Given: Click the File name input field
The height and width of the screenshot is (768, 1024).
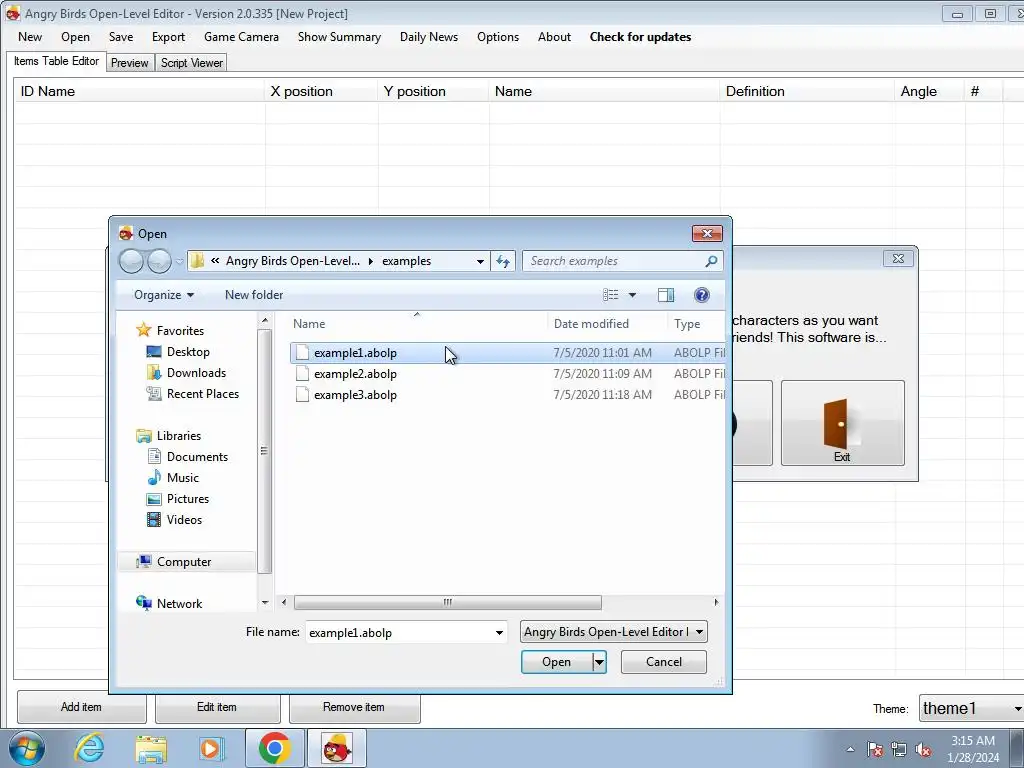Looking at the screenshot, I should (x=398, y=633).
